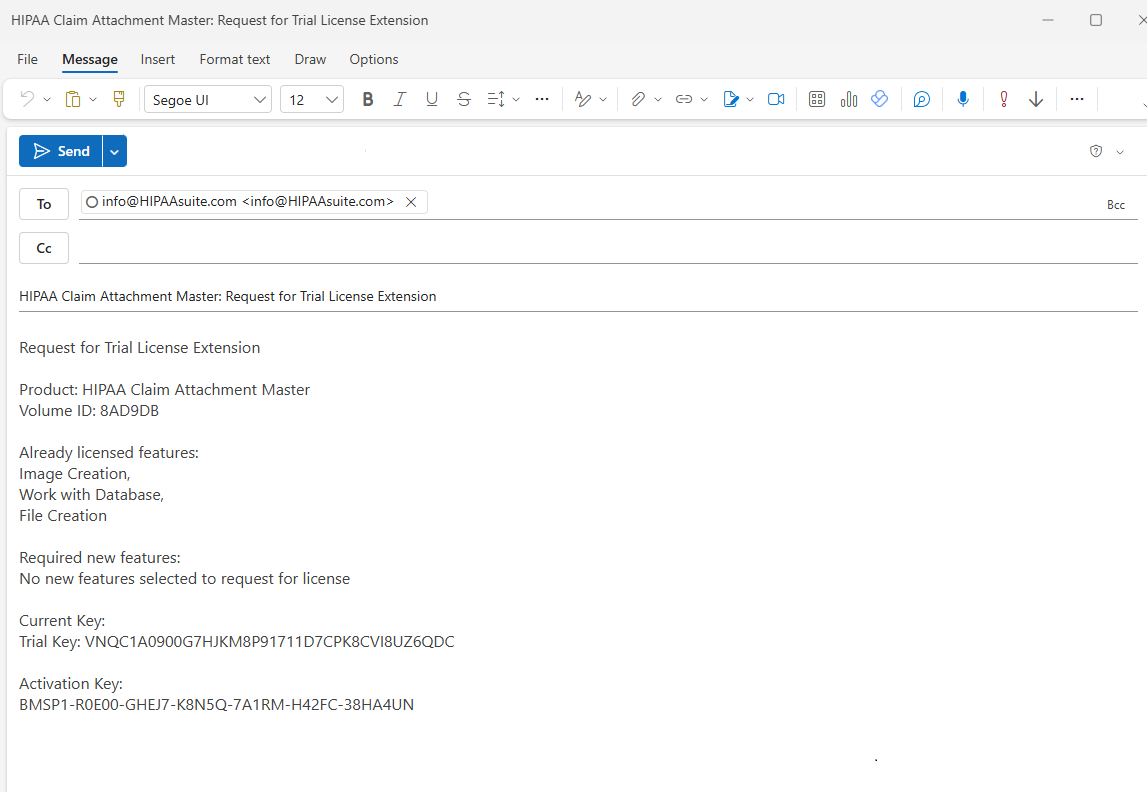Viewport: 1147px width, 792px height.
Task: Click the Poll chart icon
Action: pyautogui.click(x=849, y=99)
